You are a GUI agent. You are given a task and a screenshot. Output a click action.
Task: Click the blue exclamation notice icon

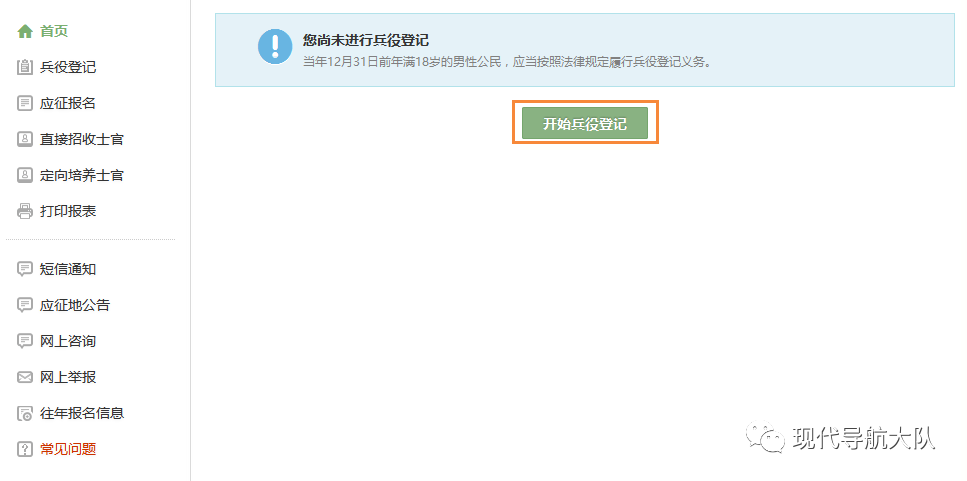coord(275,46)
